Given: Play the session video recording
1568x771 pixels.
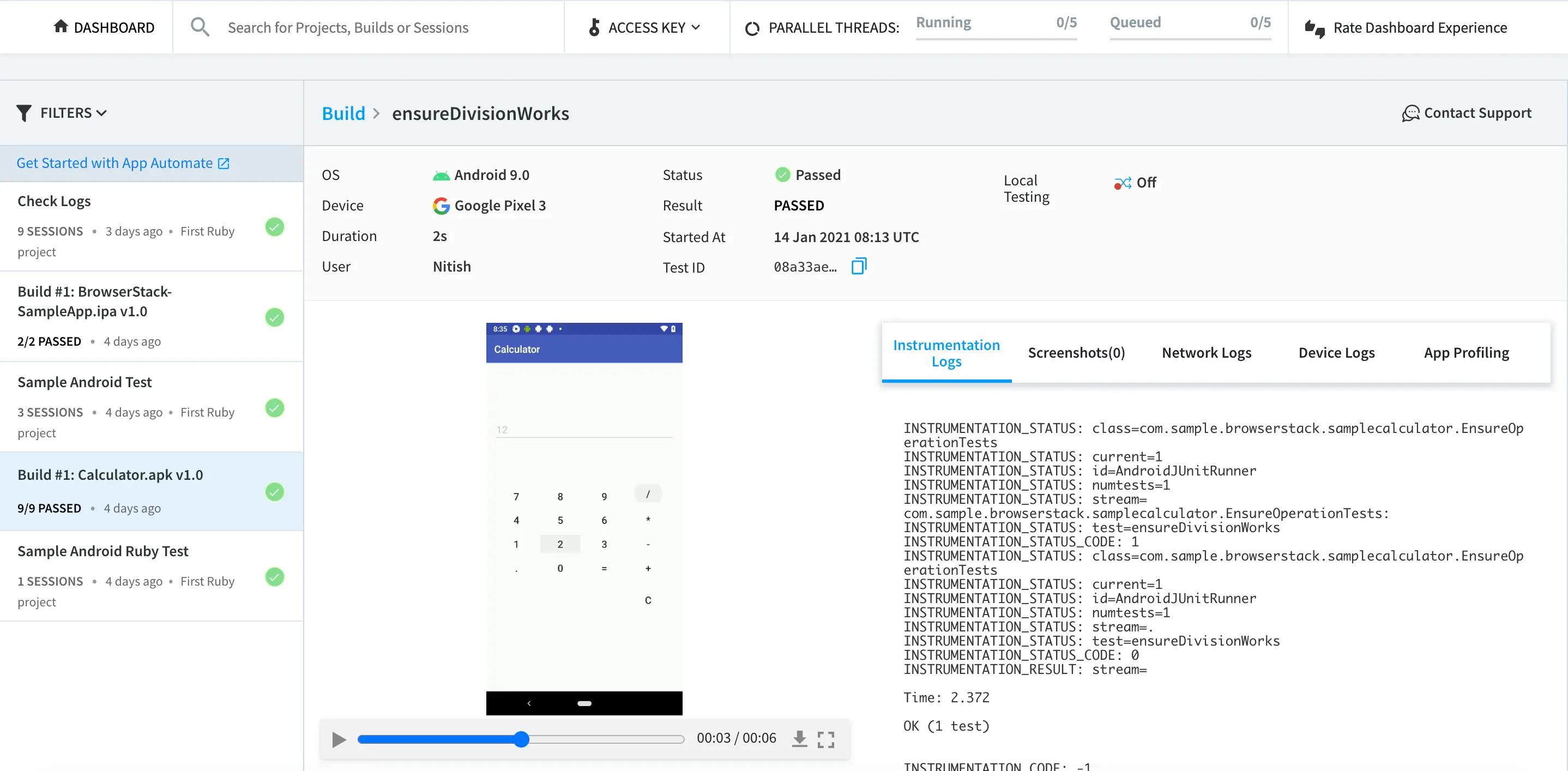Looking at the screenshot, I should pos(339,739).
